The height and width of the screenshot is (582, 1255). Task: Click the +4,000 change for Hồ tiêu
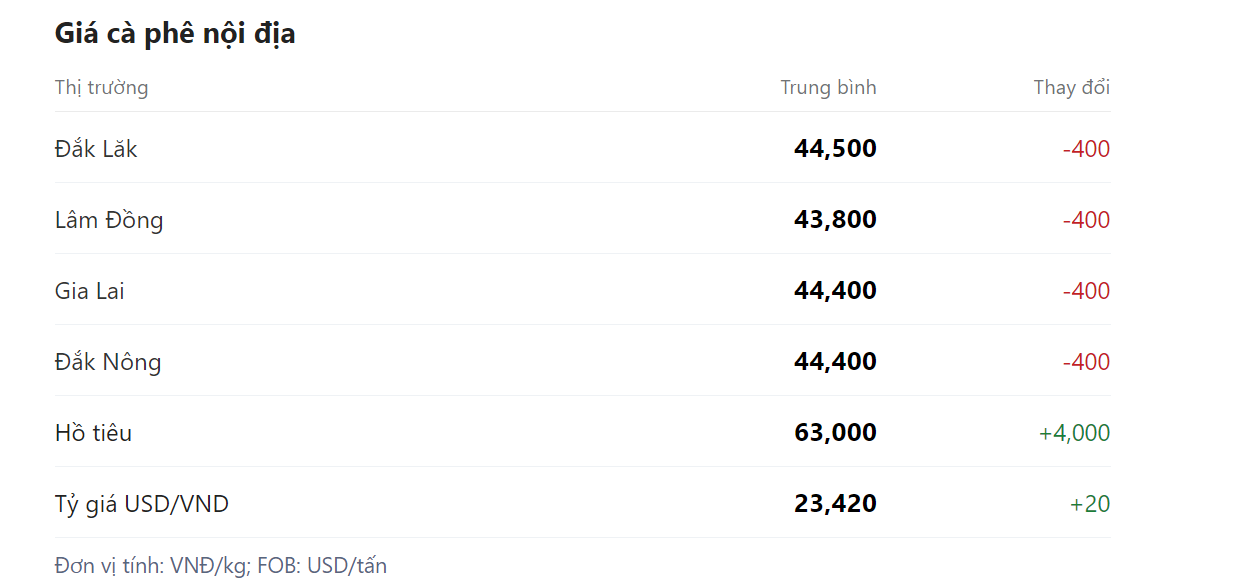1074,433
